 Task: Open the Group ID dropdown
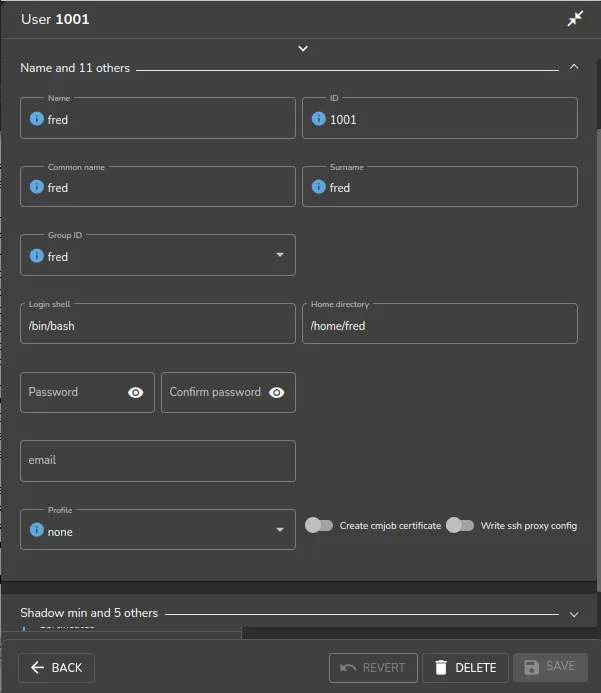pos(280,255)
